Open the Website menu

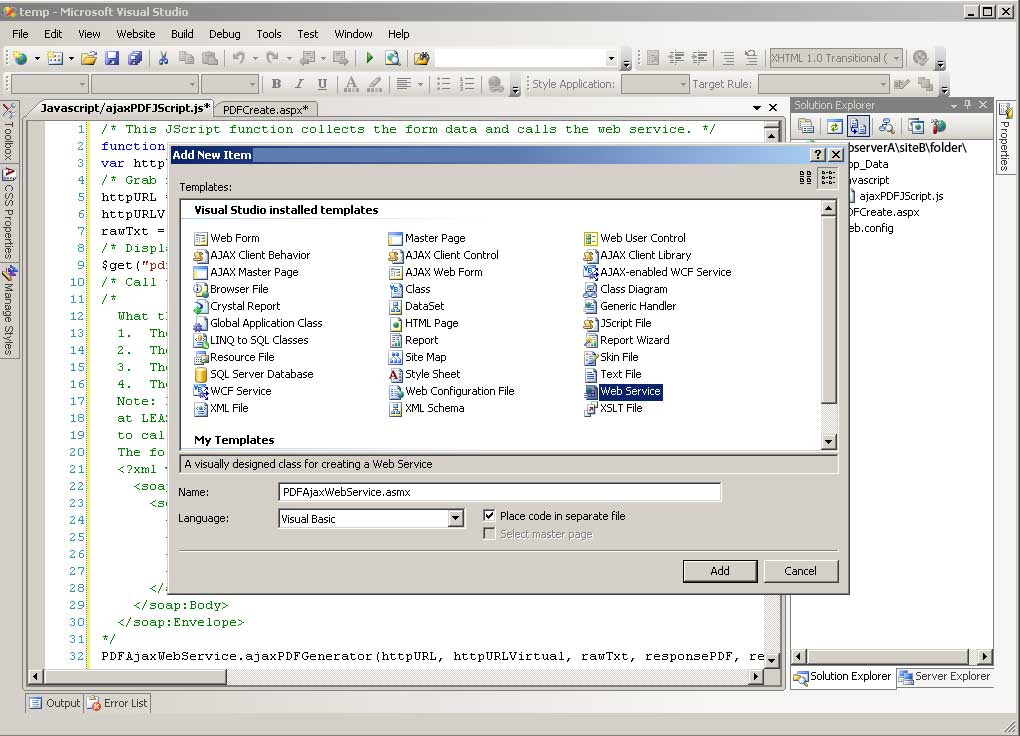pyautogui.click(x=136, y=34)
